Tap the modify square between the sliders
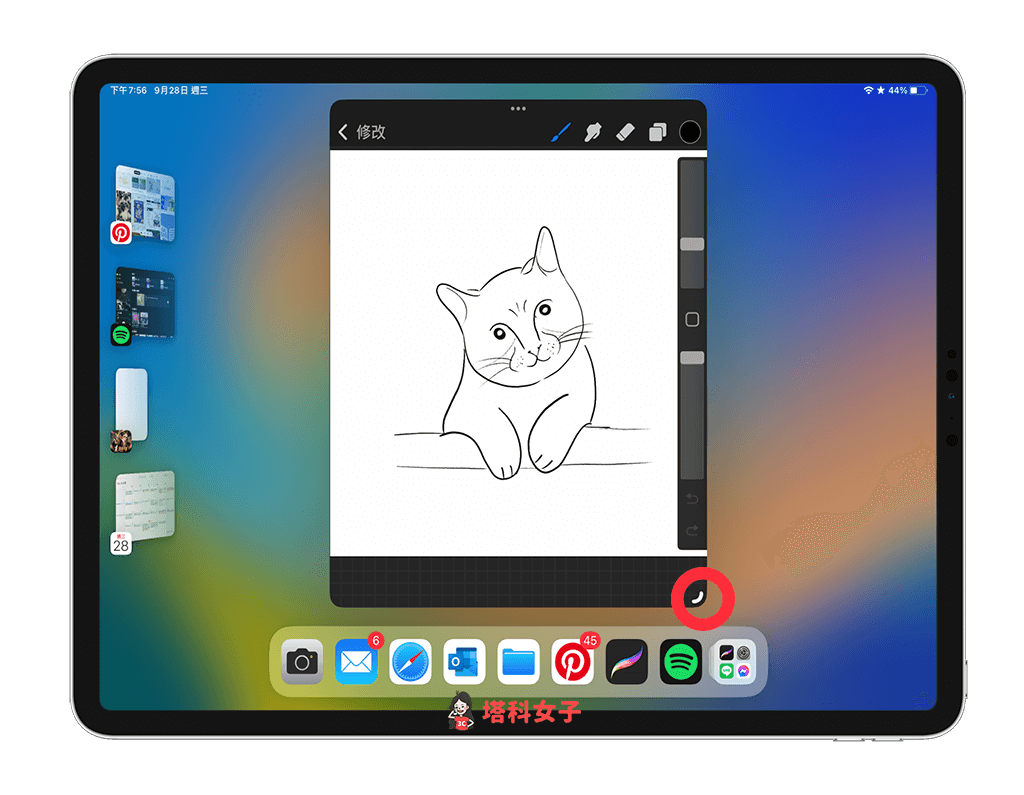 [691, 318]
